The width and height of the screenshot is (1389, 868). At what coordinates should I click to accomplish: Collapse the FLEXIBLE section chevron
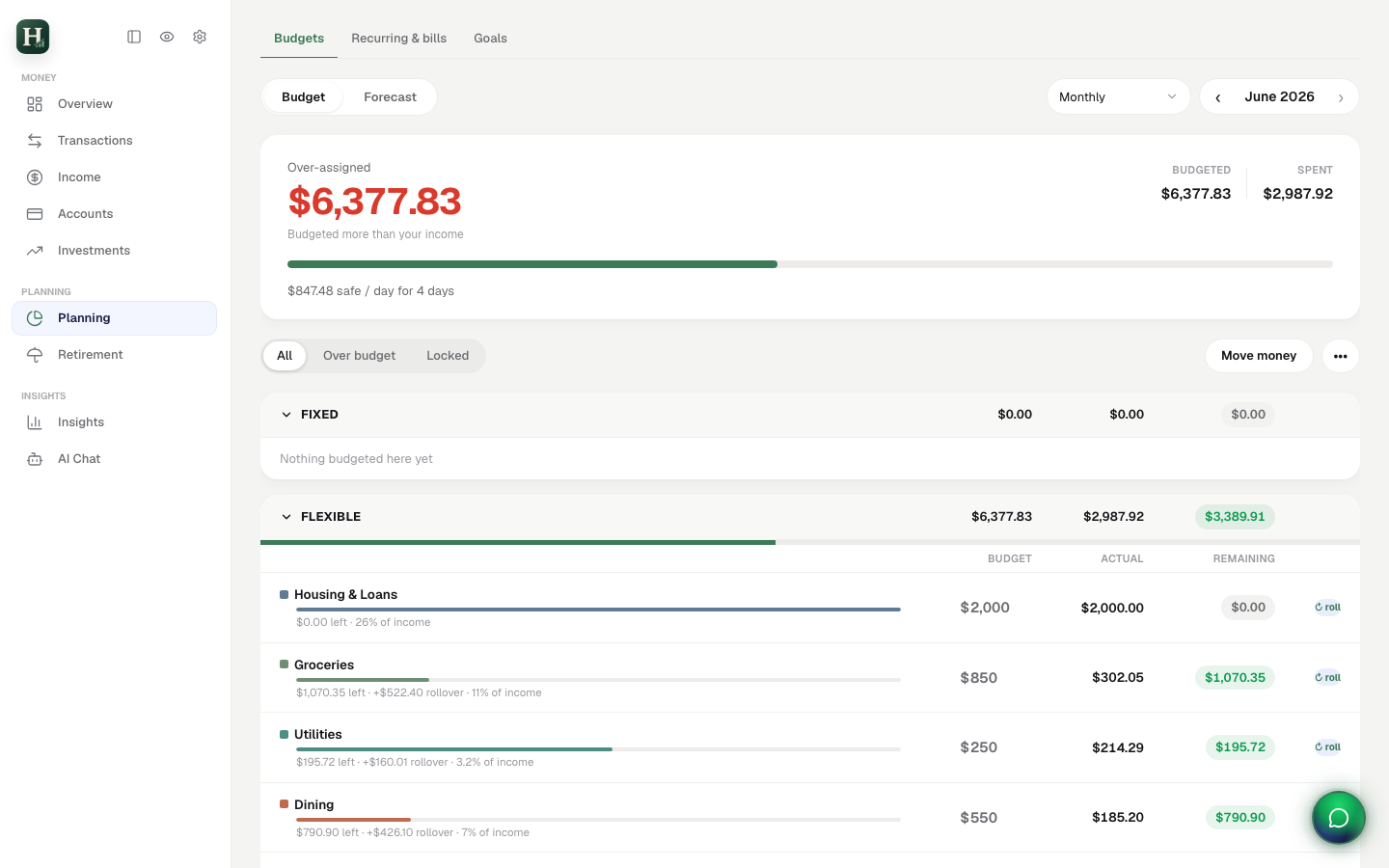[x=286, y=517]
